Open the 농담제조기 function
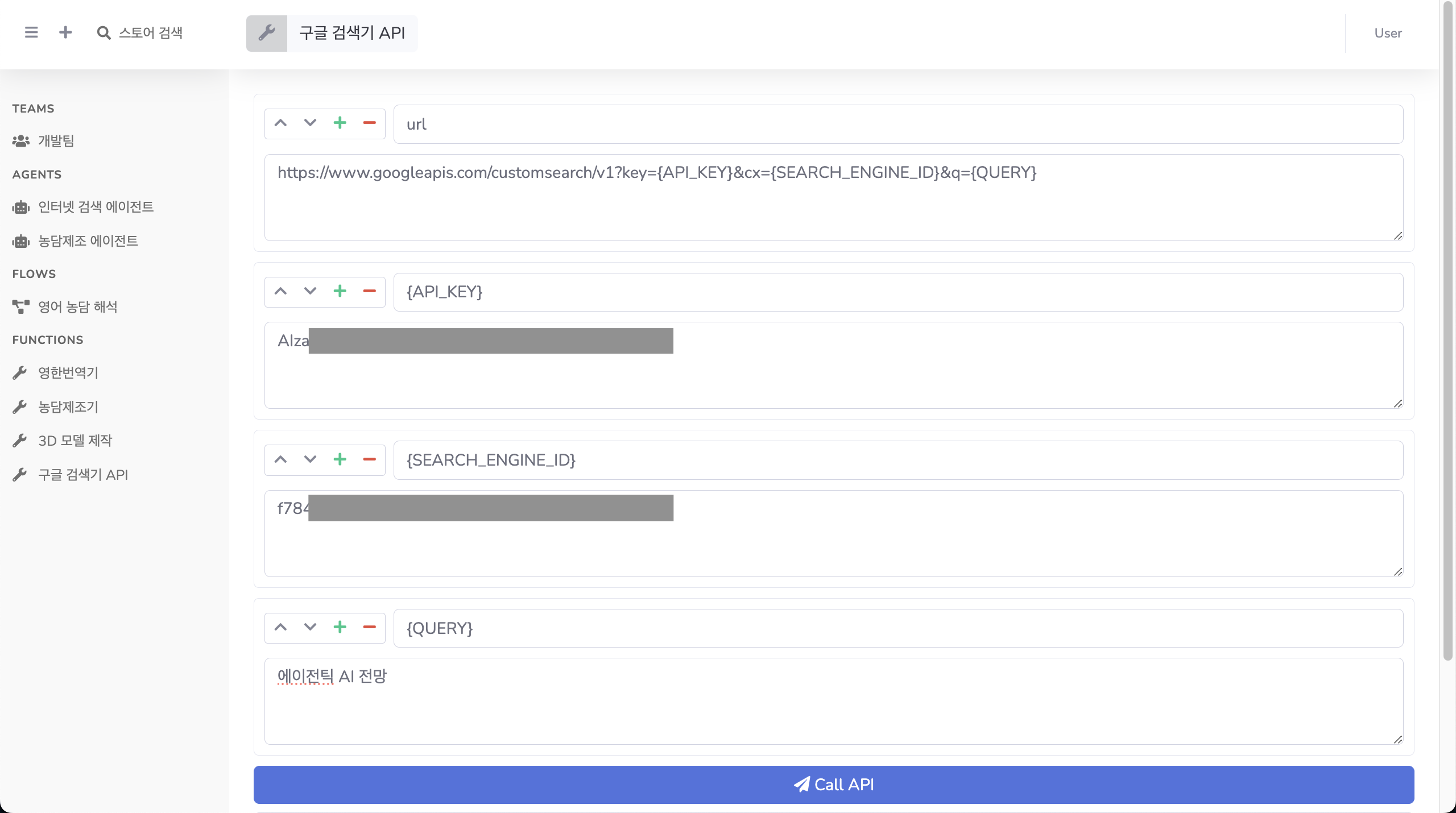 point(55,407)
